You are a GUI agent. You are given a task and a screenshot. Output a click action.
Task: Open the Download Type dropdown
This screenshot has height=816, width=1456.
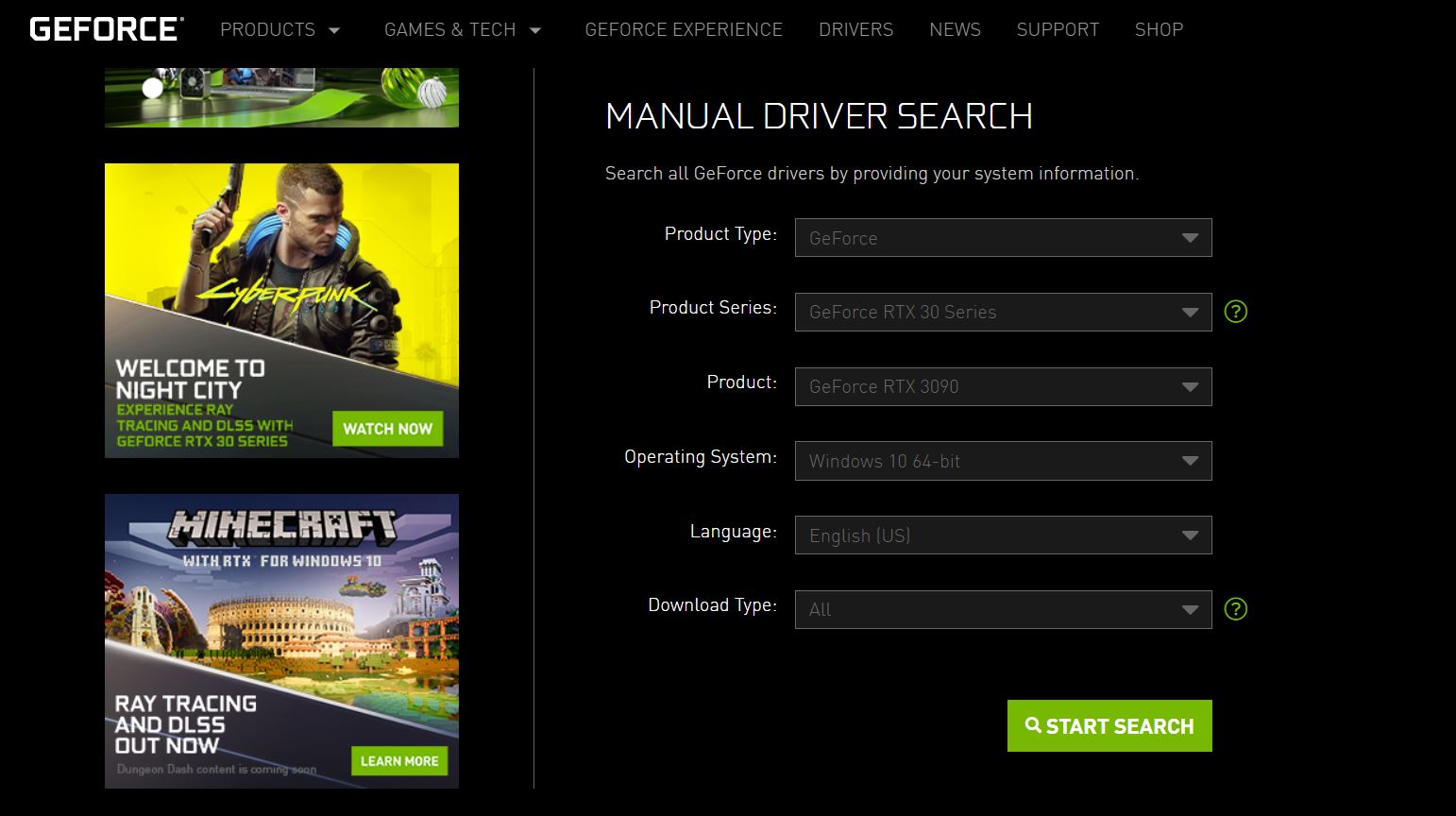tap(1003, 609)
